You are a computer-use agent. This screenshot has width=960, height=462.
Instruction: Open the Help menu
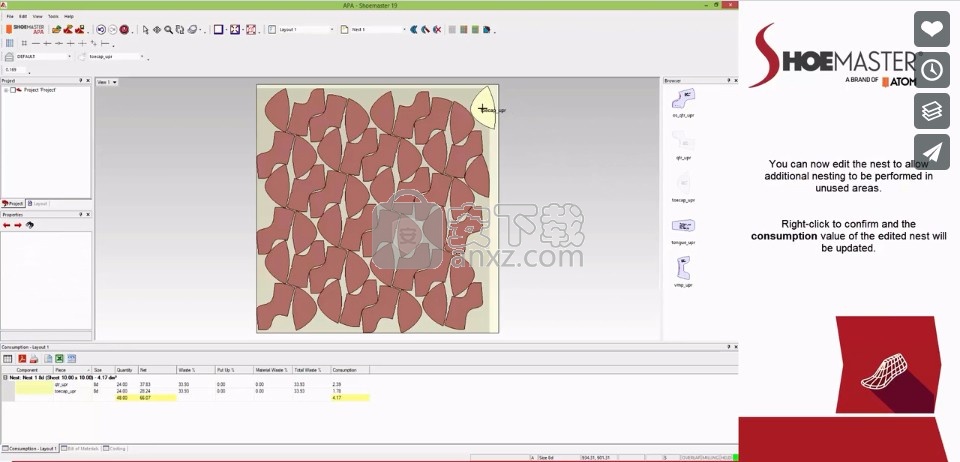[69, 17]
